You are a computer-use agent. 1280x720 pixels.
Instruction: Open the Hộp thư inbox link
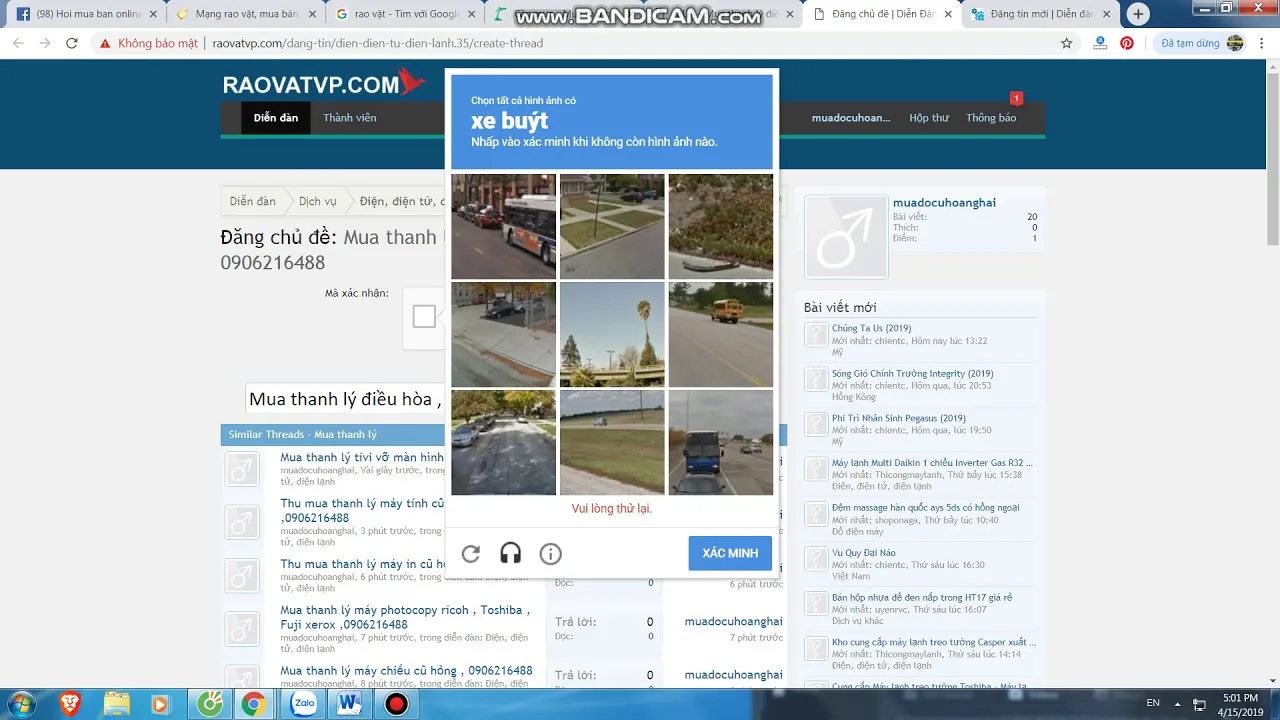(929, 118)
